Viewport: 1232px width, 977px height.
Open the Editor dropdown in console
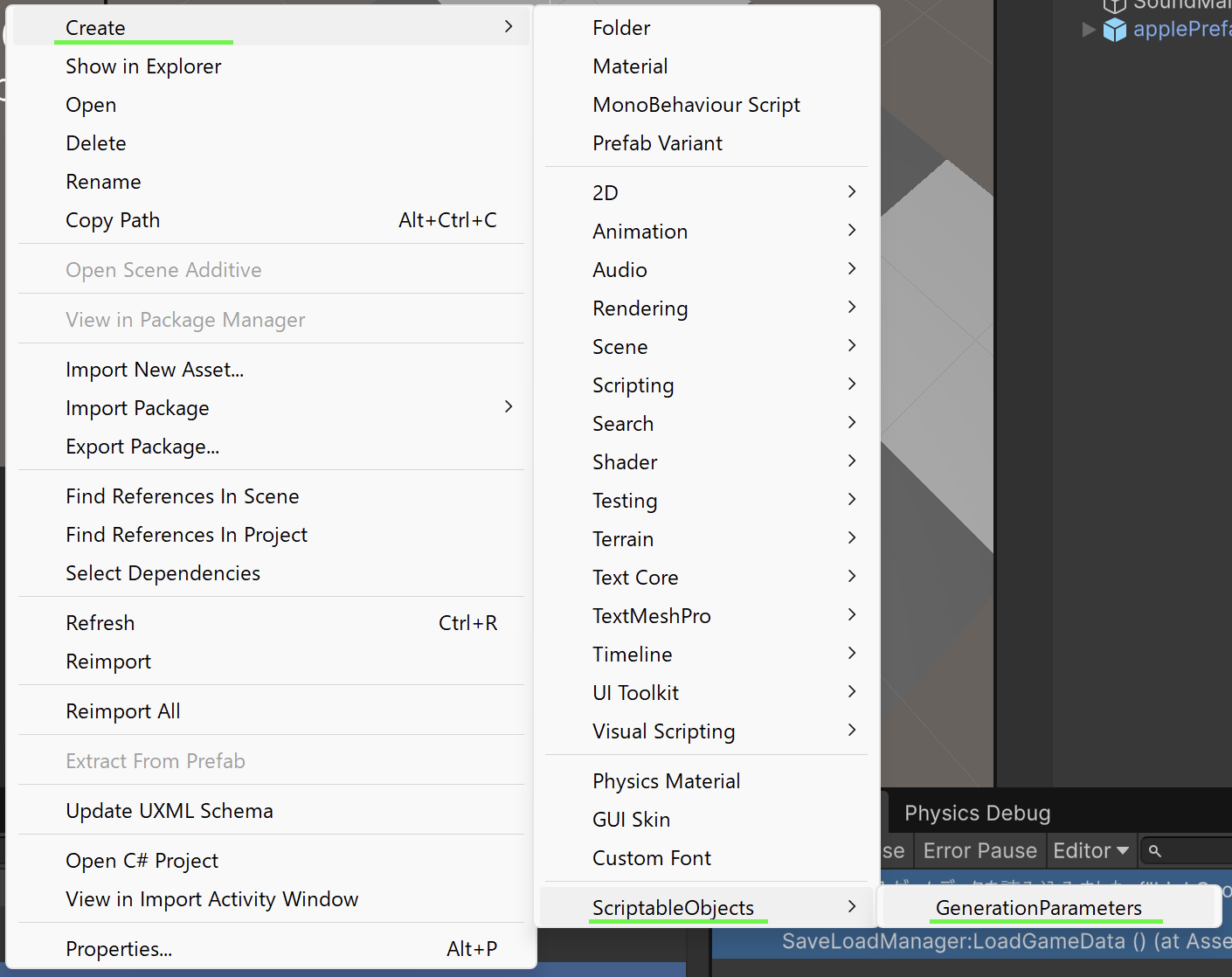[1090, 850]
